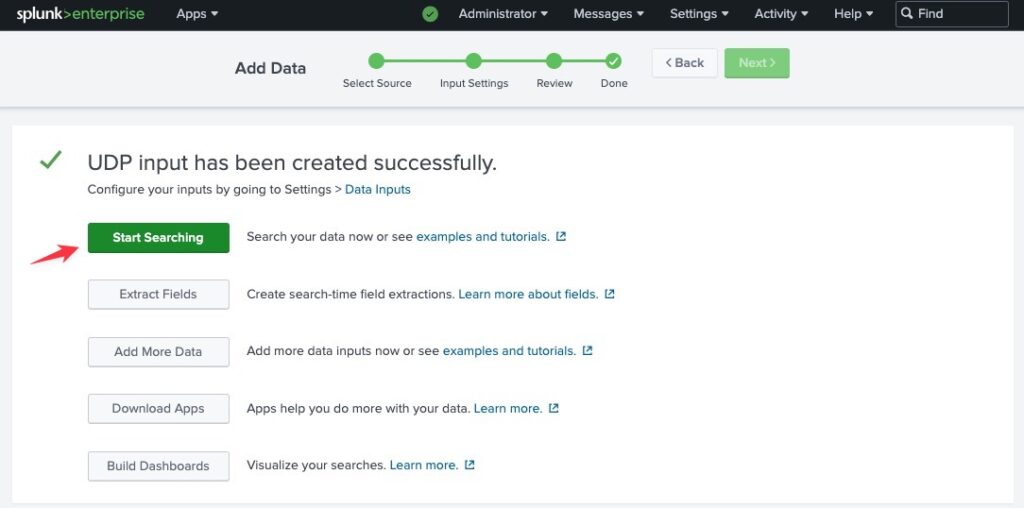Open Learn more about fields link
The width and height of the screenshot is (1024, 508).
click(x=528, y=294)
